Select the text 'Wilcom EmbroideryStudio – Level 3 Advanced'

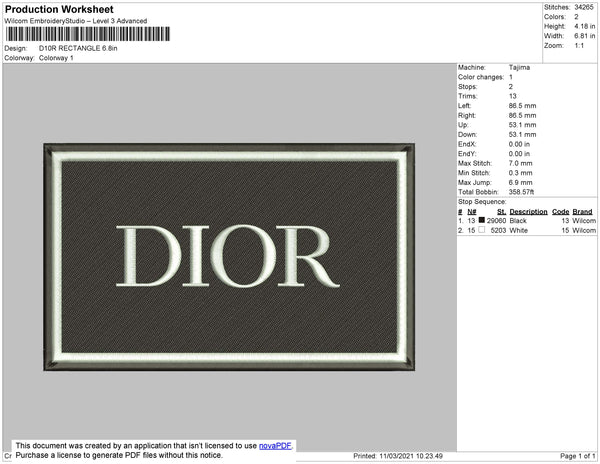point(76,21)
